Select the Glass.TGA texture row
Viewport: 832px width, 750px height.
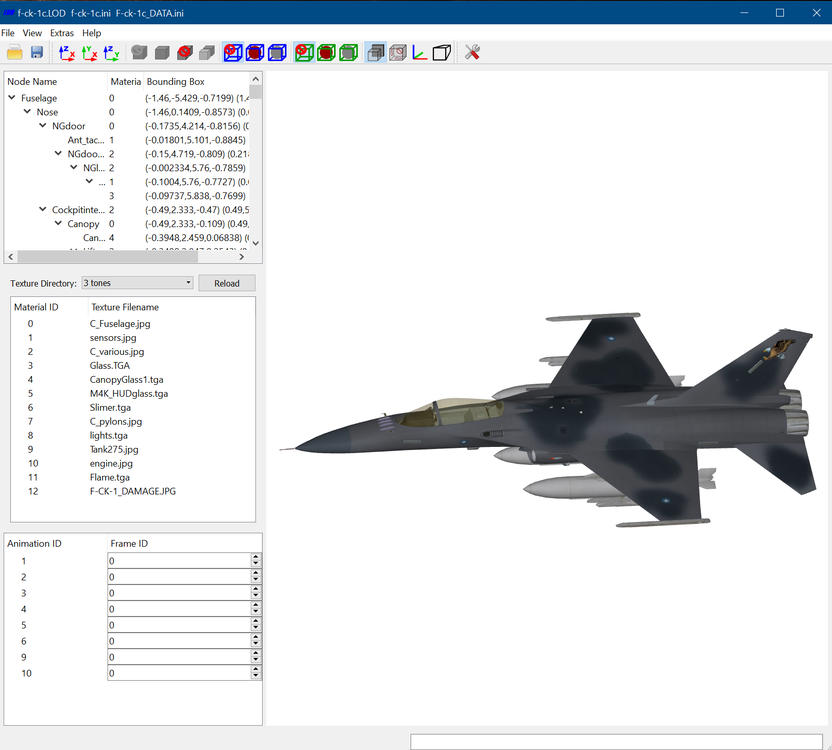click(x=133, y=366)
